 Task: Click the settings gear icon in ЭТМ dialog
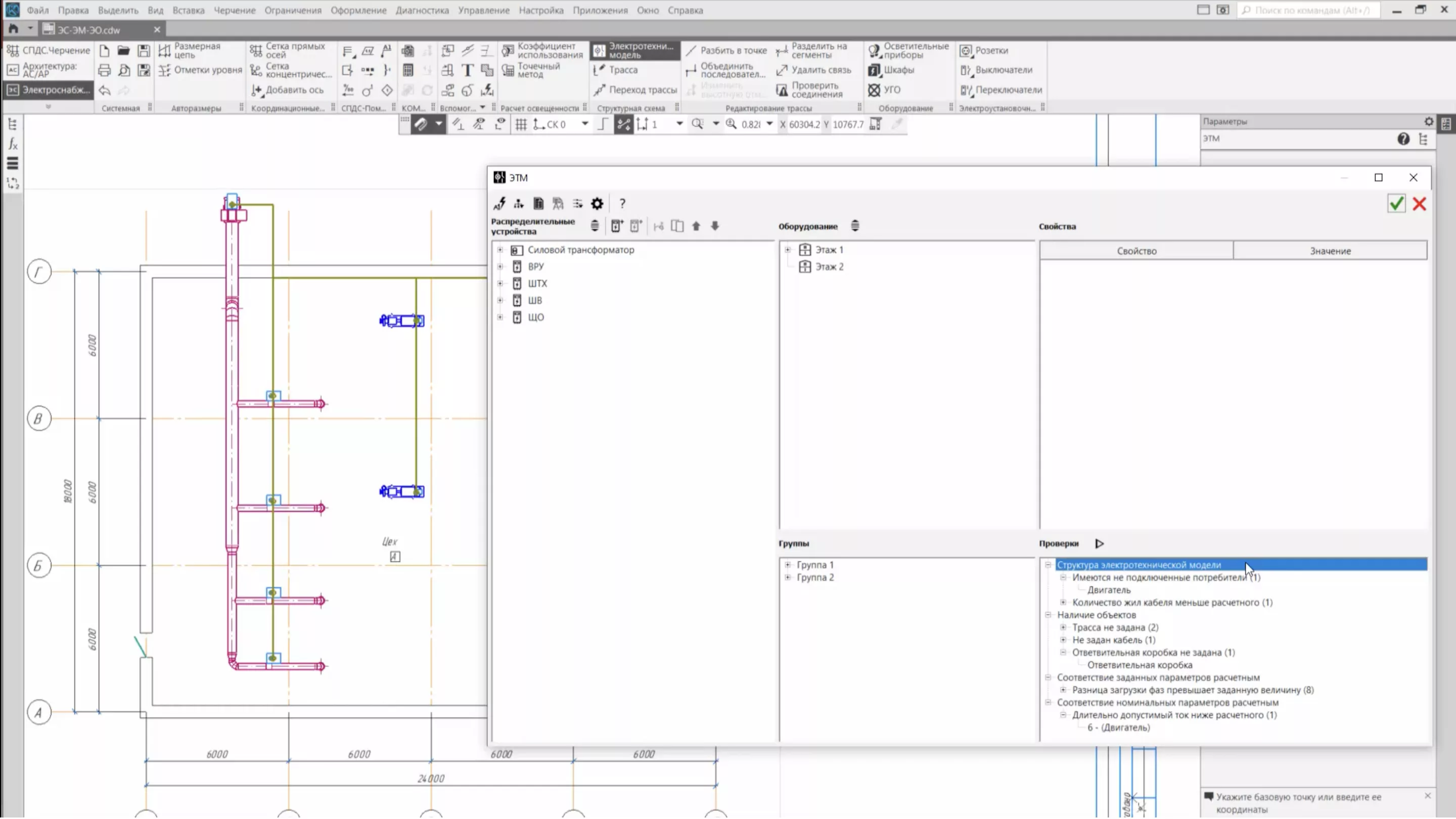[x=597, y=203]
